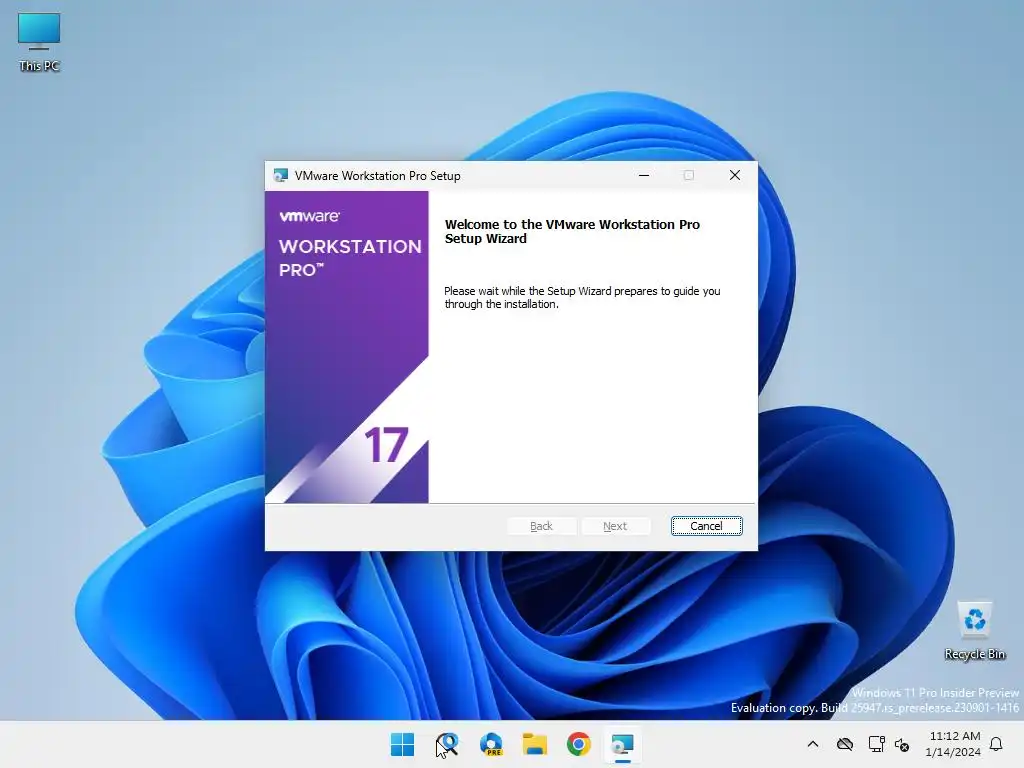
Task: Launch Google Chrome from taskbar
Action: point(579,744)
